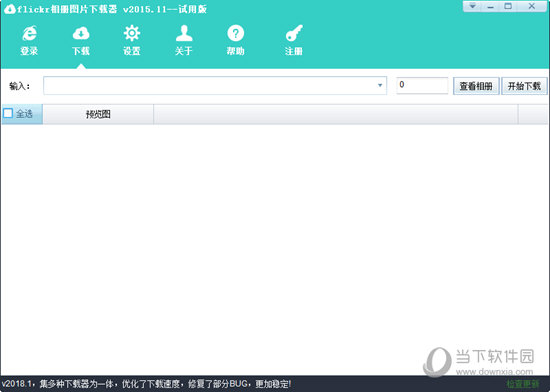Toggle the 全选 select-all checkbox
Screen dimensions: 550x392
8,113
